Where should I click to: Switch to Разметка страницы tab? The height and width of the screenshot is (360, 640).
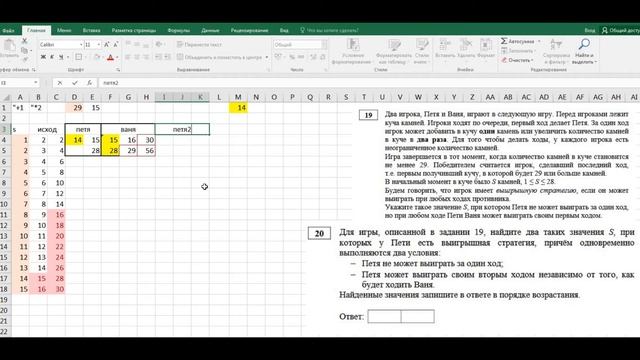click(134, 30)
